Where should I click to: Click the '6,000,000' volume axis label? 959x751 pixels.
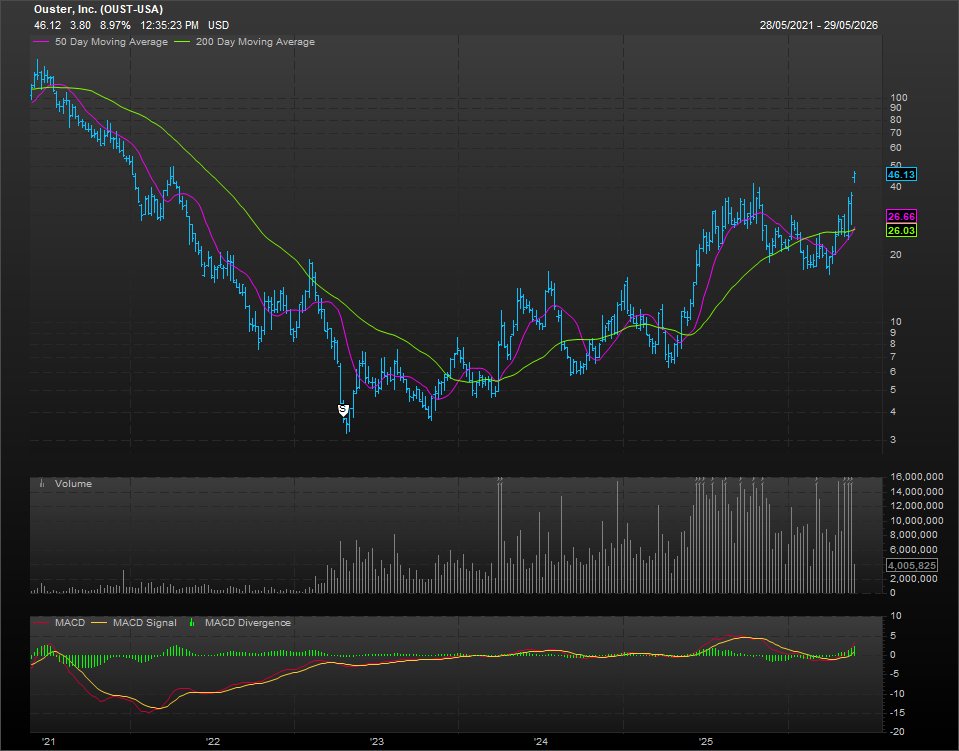[x=914, y=549]
